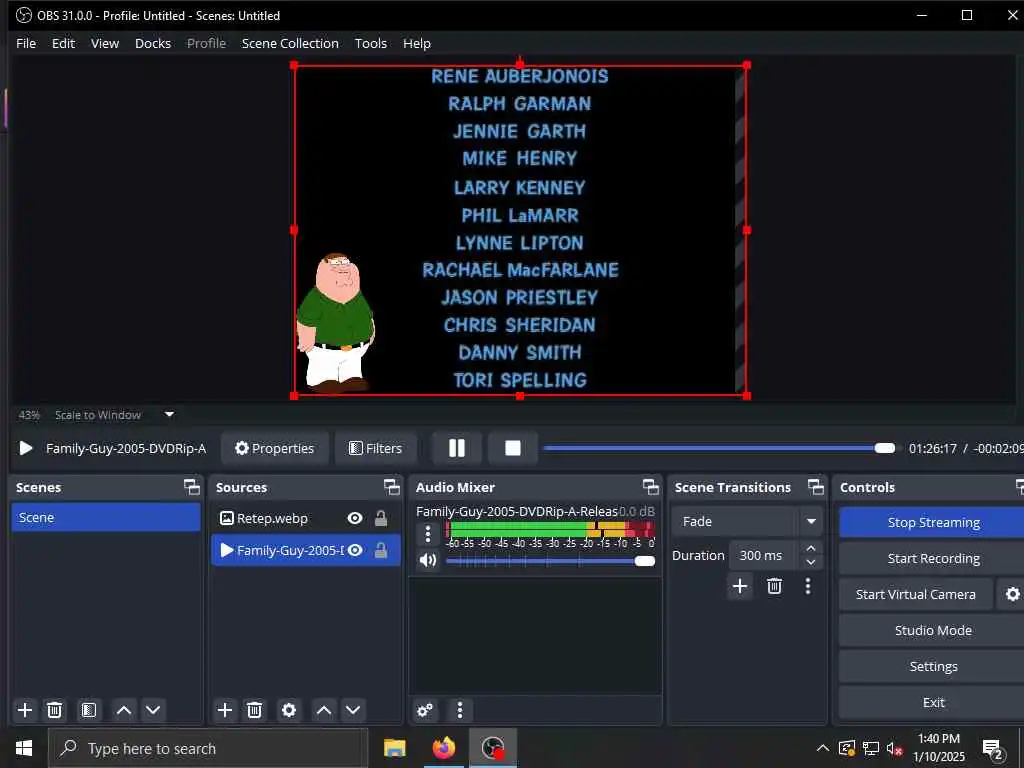Click Start Recording button
Screen dimensions: 1024x768
[x=933, y=558]
